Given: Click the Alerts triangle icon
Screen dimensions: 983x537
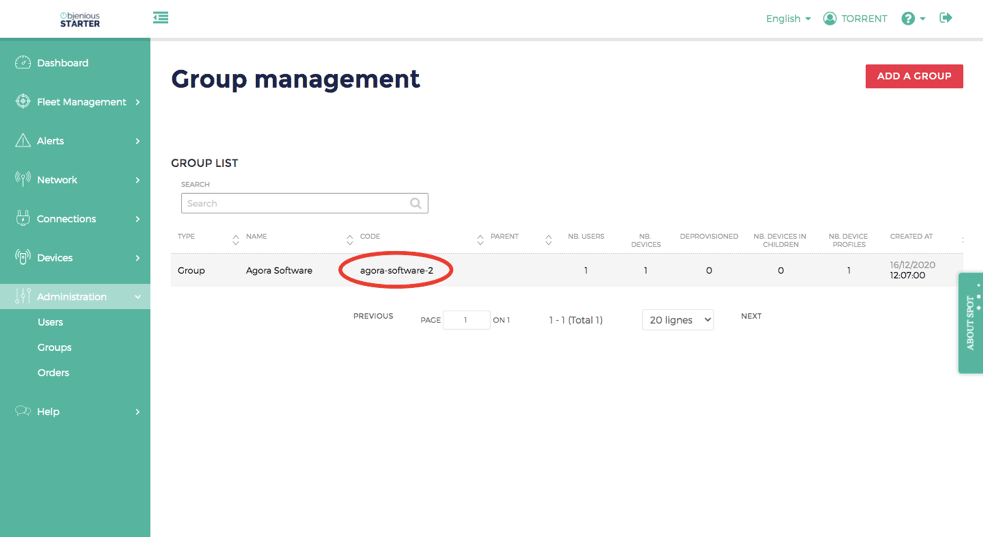Looking at the screenshot, I should pos(23,140).
